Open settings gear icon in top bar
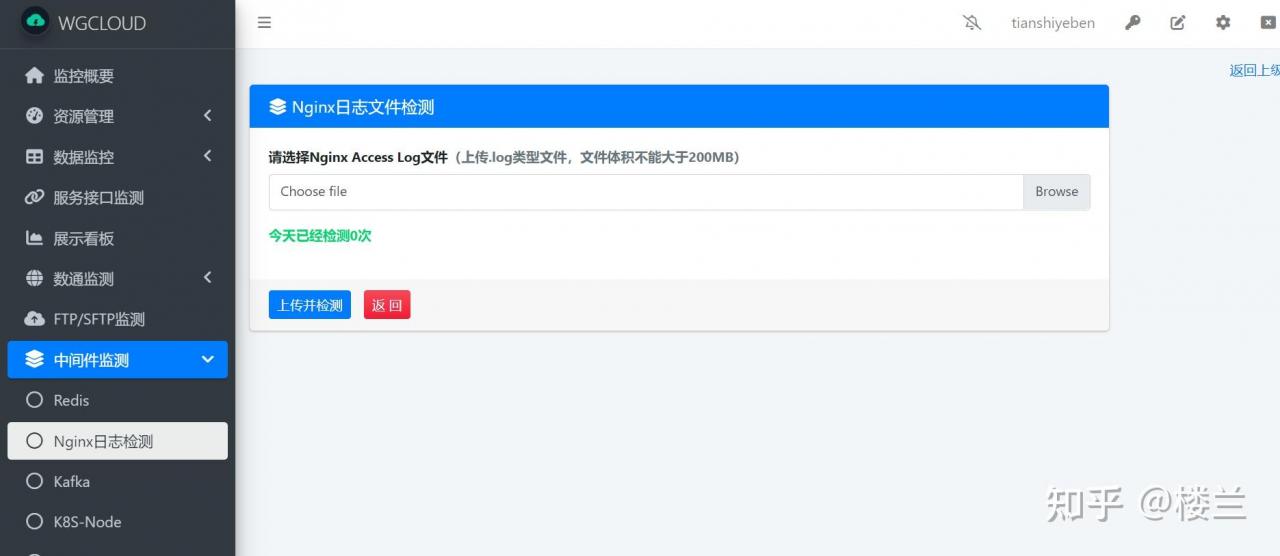Viewport: 1280px width, 556px height. 1223,22
